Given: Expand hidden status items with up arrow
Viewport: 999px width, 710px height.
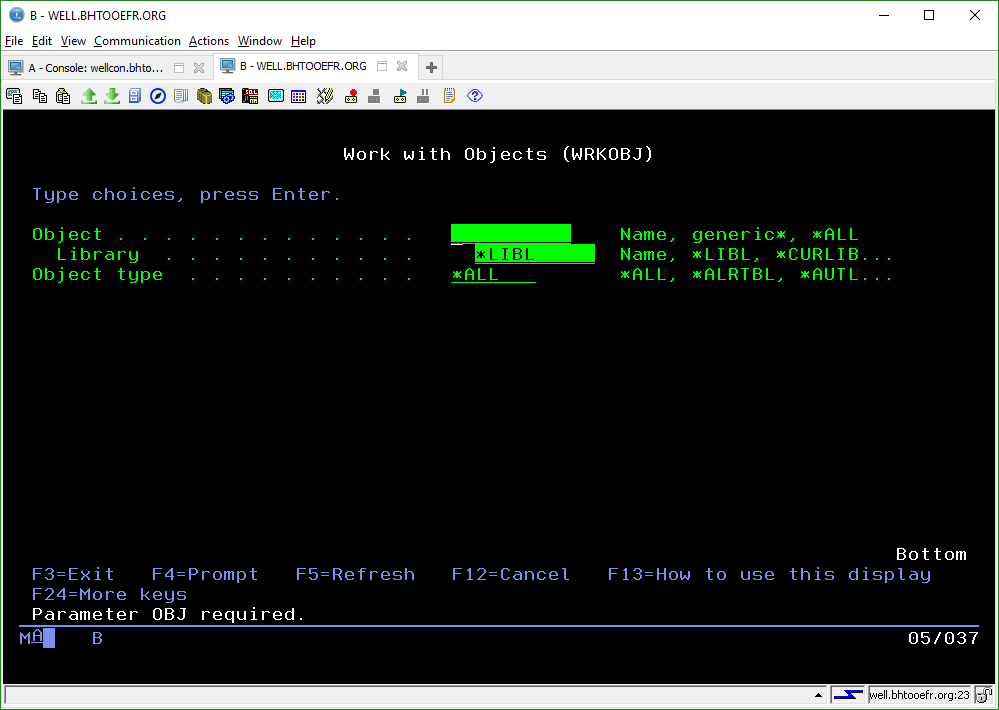Looking at the screenshot, I should [818, 694].
